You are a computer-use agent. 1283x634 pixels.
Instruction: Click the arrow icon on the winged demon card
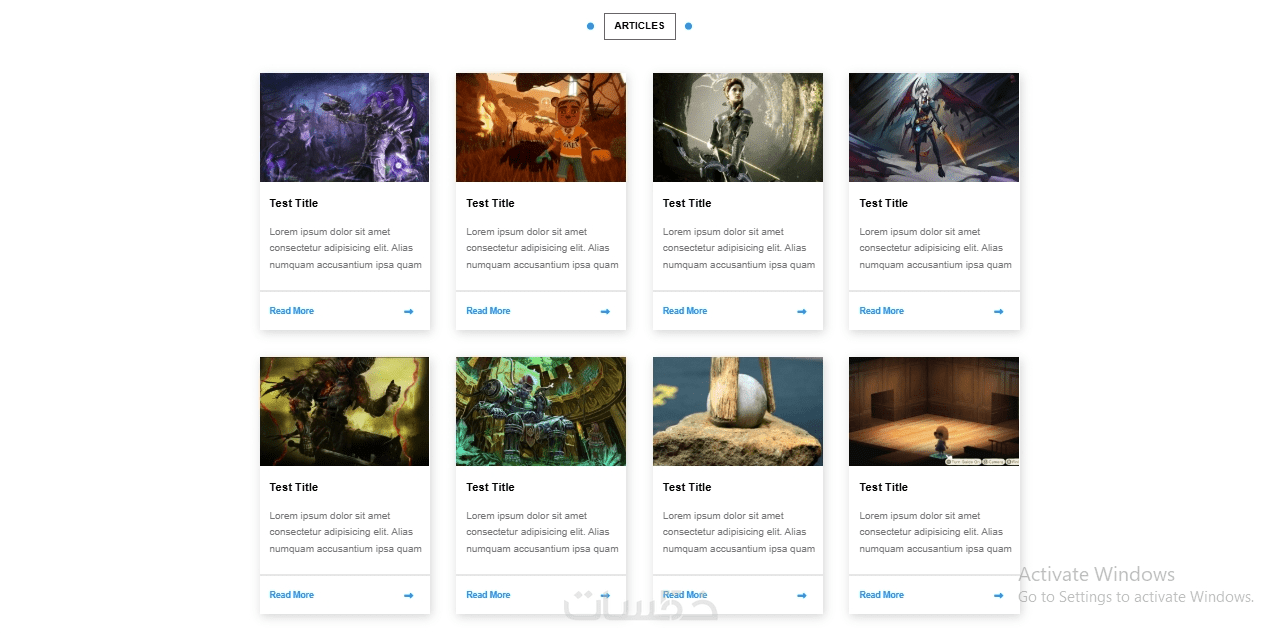[998, 311]
